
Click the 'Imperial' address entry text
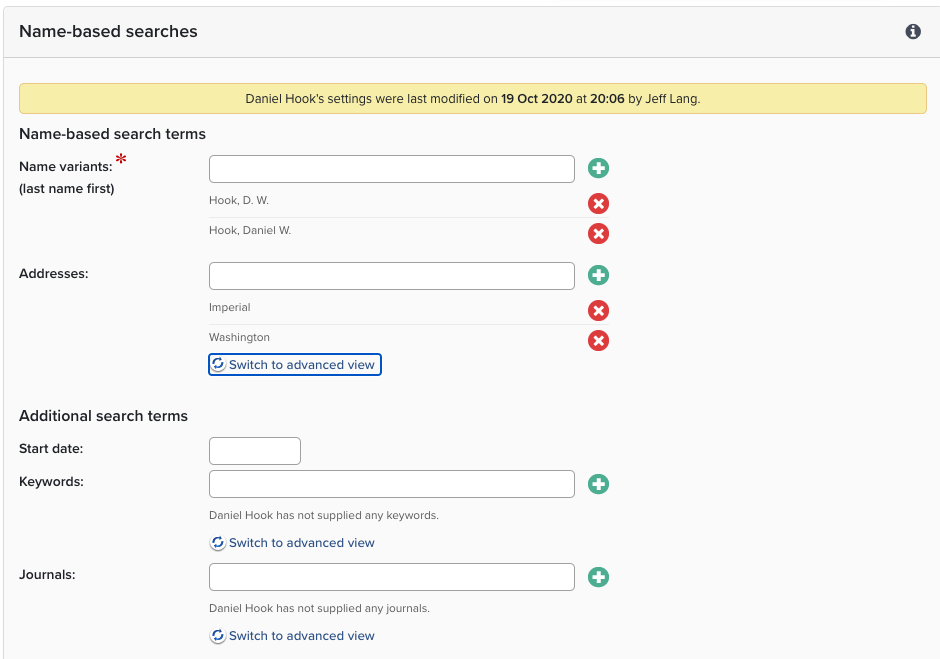tap(230, 308)
